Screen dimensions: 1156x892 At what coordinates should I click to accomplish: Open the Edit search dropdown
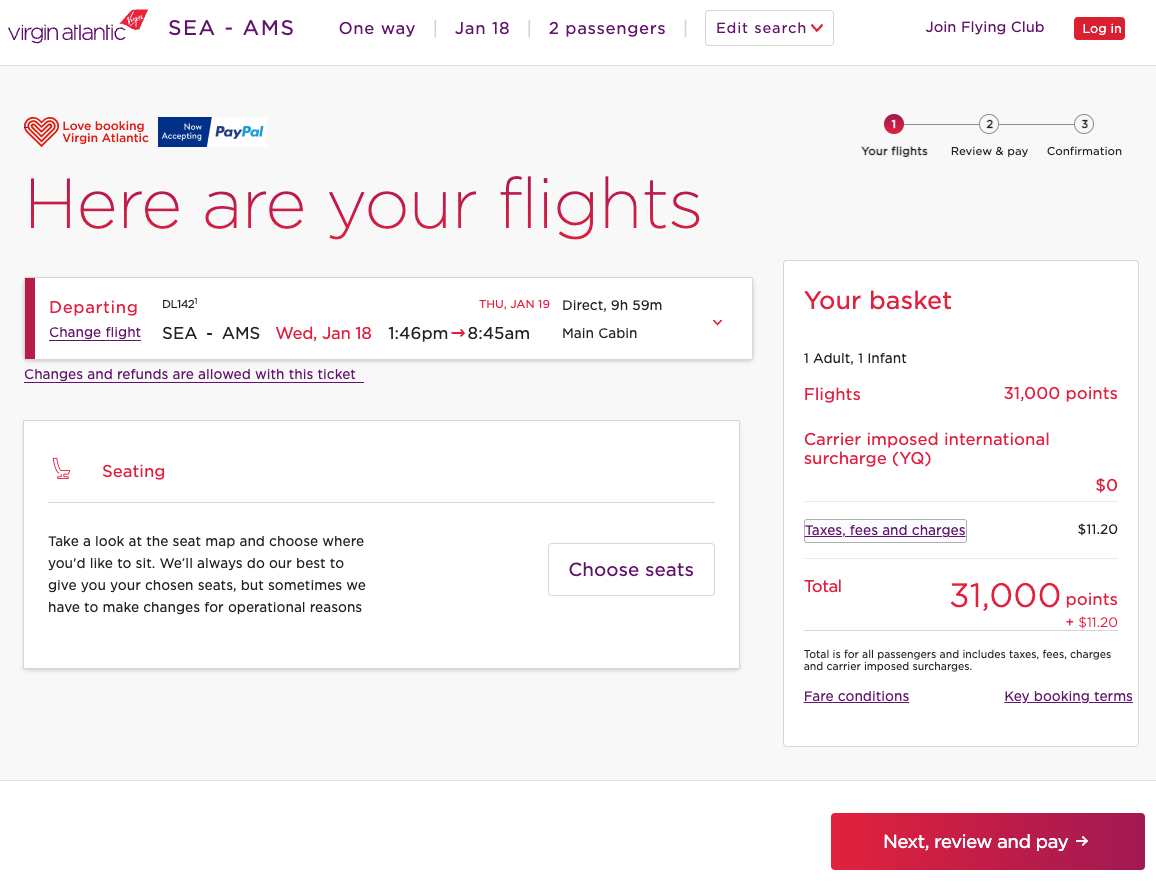(x=769, y=28)
